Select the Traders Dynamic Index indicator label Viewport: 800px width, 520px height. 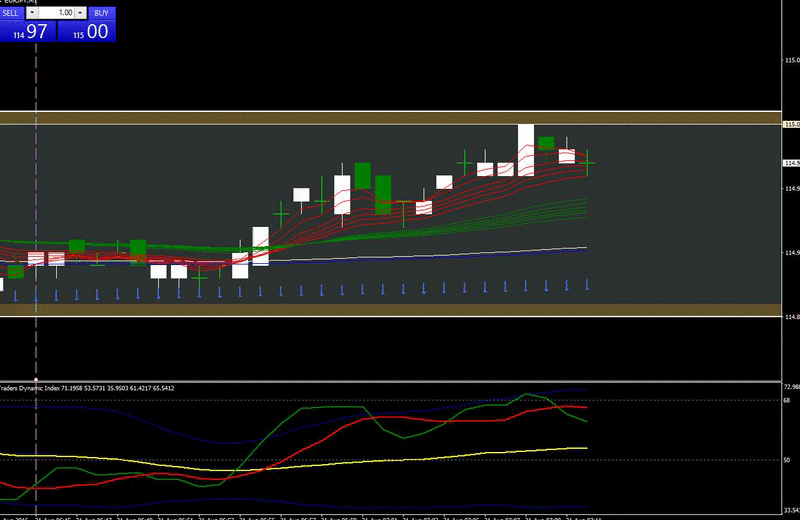[x=87, y=388]
